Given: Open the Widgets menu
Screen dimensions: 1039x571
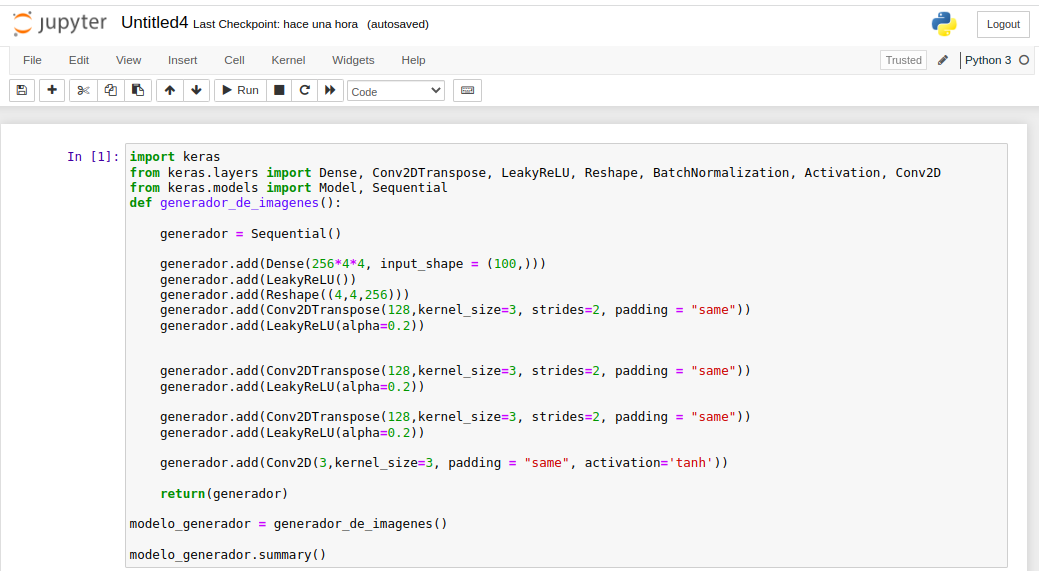Looking at the screenshot, I should point(353,60).
